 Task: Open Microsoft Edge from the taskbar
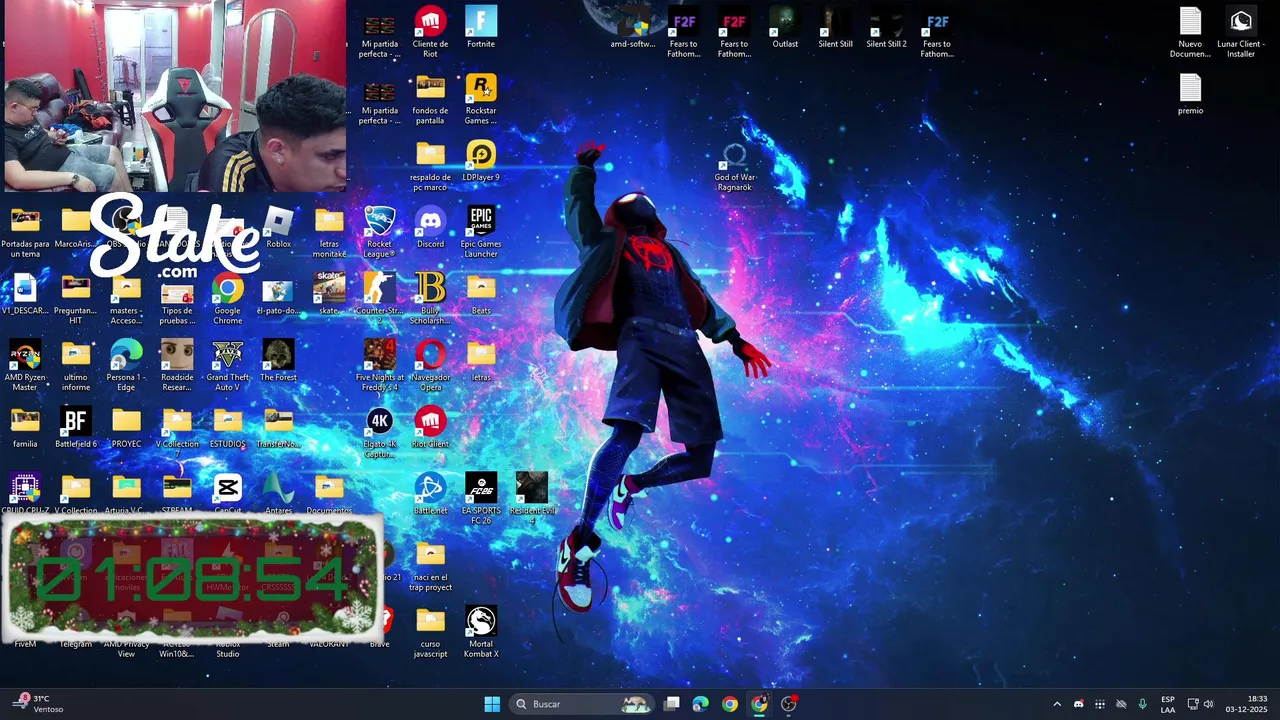click(701, 704)
